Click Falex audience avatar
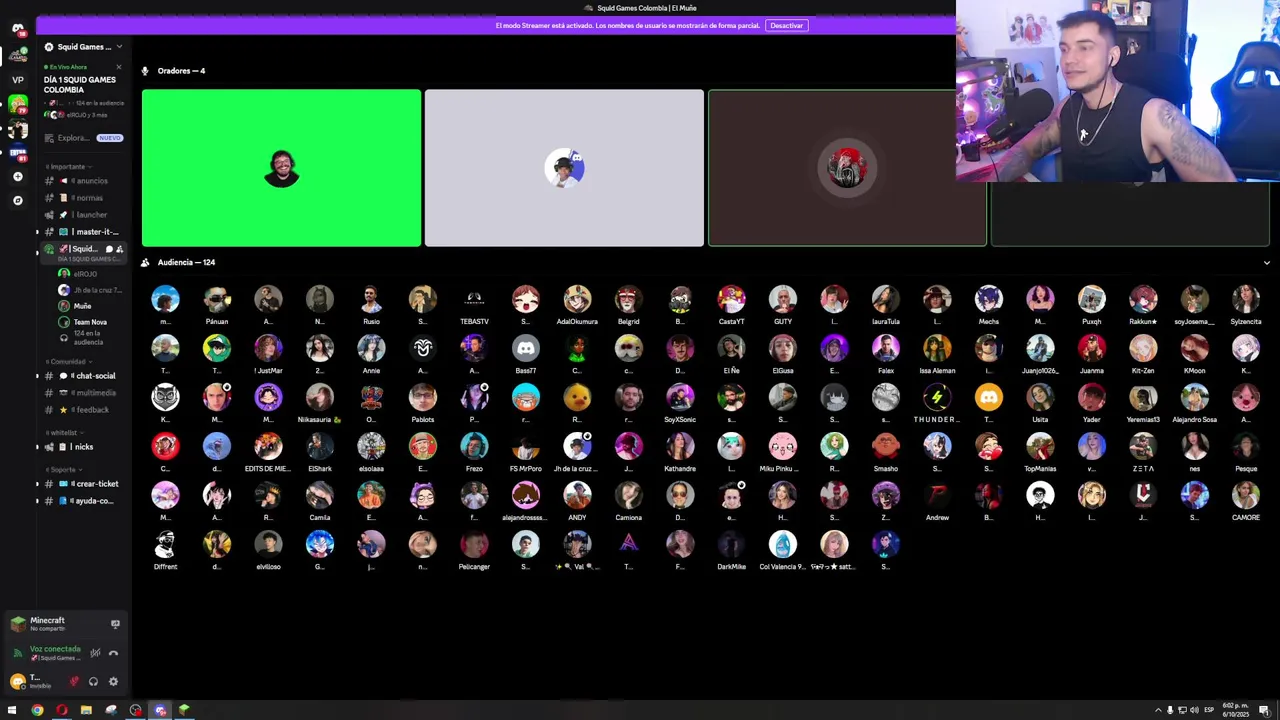1280x720 pixels. tap(886, 348)
